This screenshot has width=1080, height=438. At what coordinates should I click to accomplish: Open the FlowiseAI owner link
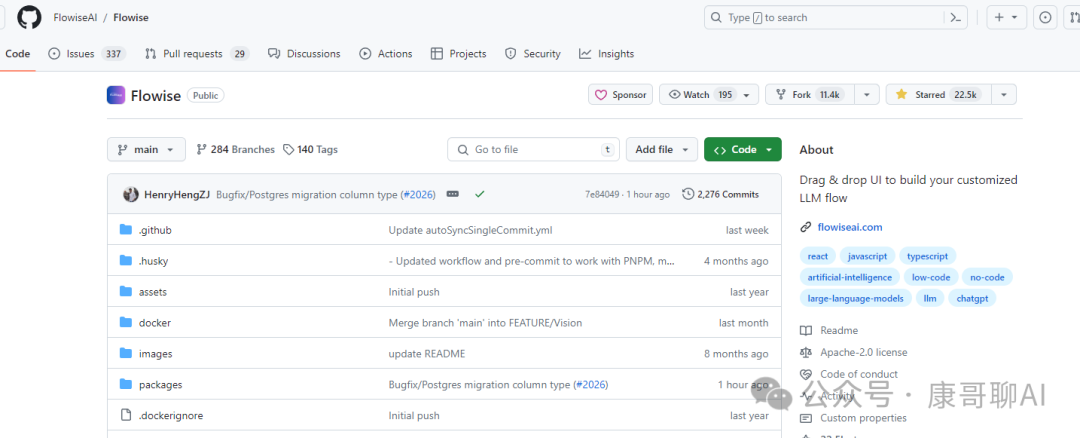[x=75, y=18]
